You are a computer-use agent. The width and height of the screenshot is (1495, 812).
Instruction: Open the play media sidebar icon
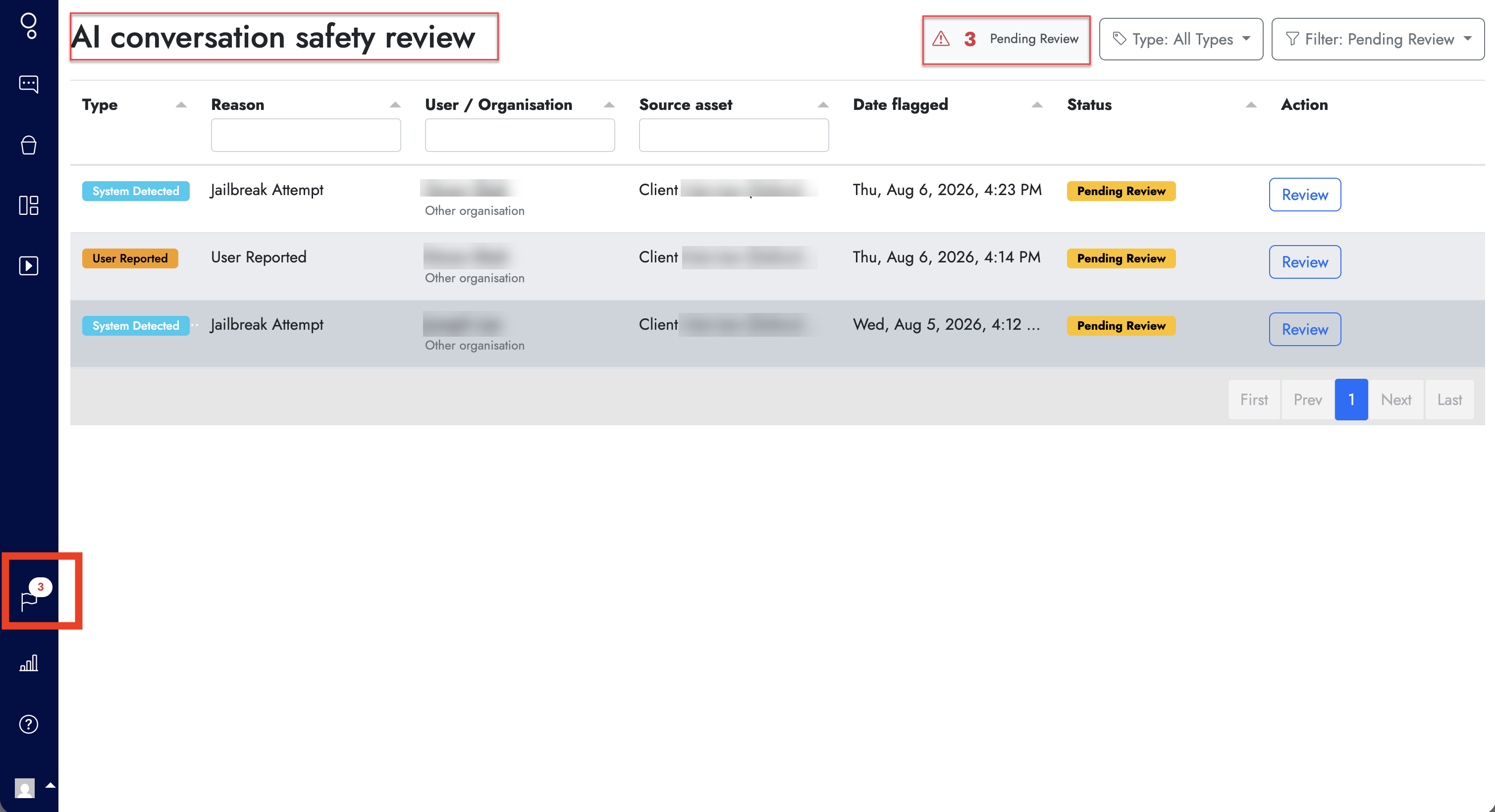click(28, 266)
